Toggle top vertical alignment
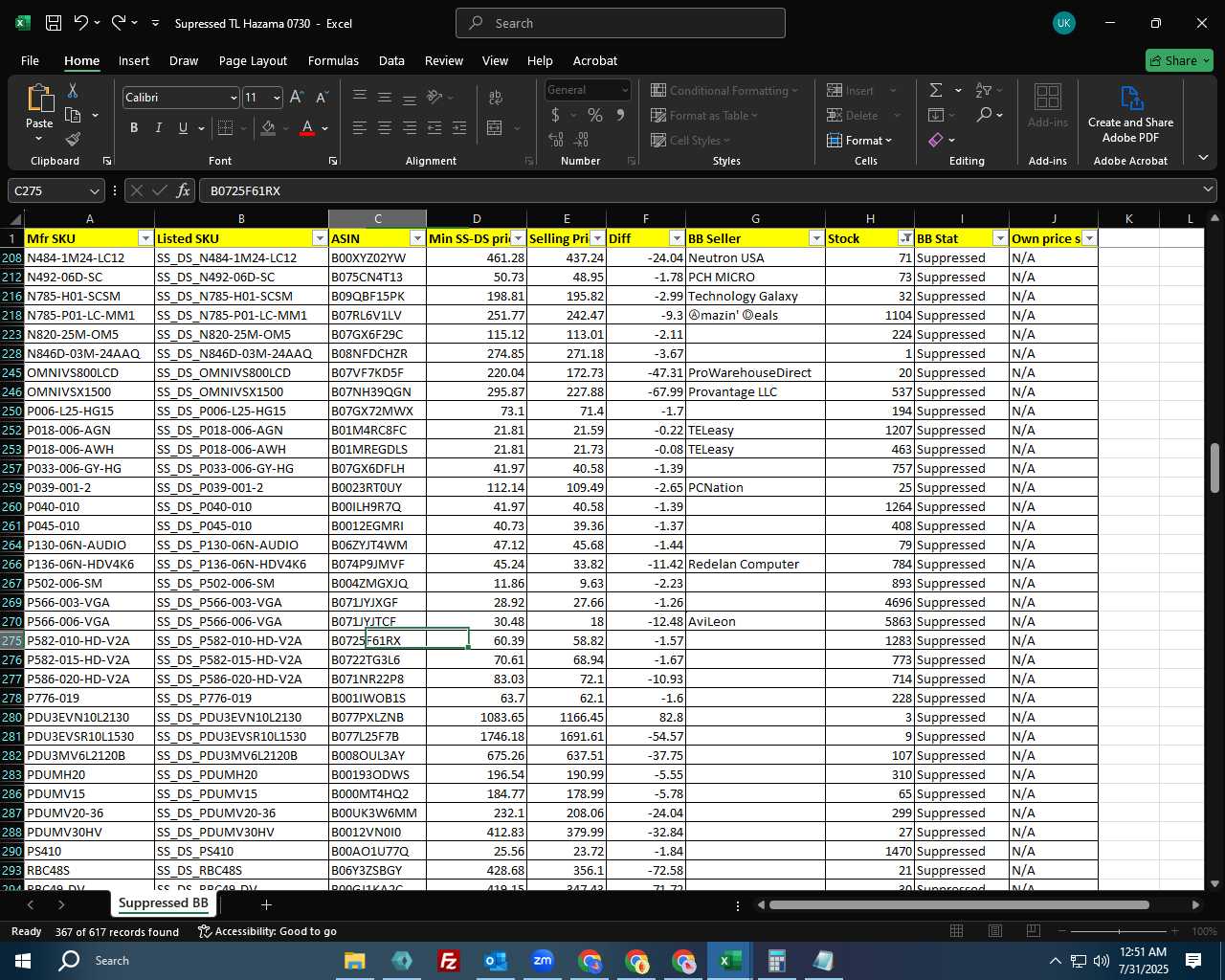The width and height of the screenshot is (1225, 980). coord(359,97)
